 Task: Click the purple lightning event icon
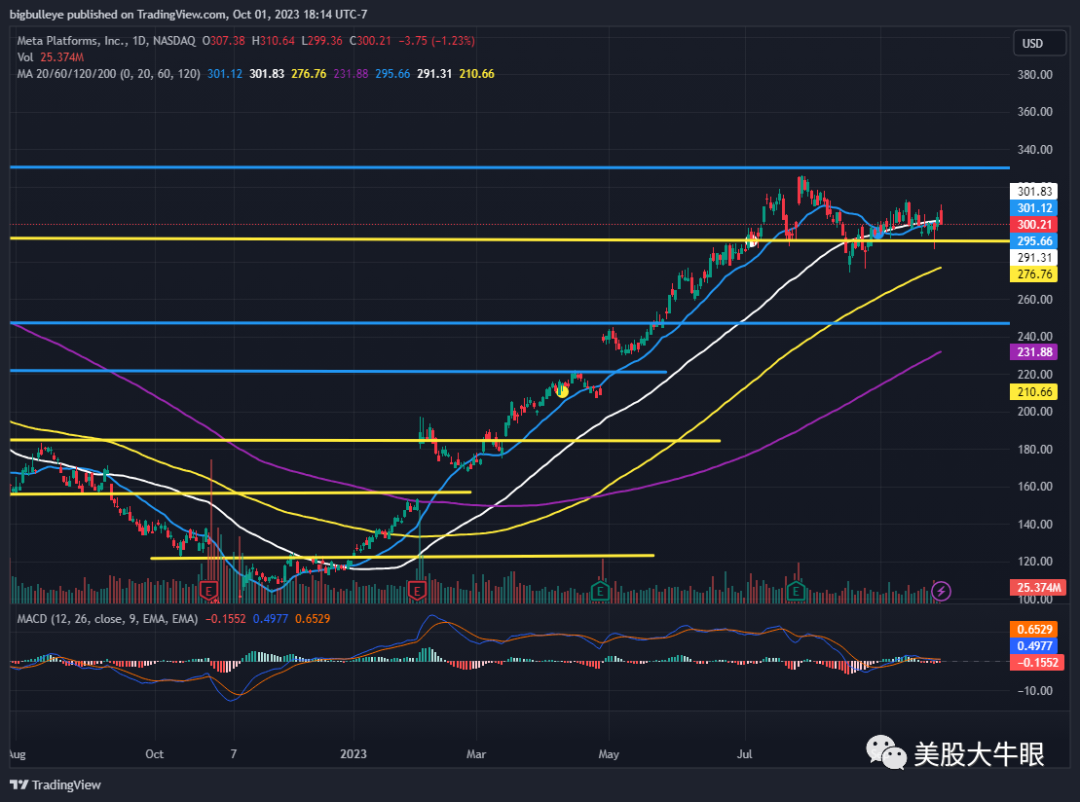[x=941, y=590]
